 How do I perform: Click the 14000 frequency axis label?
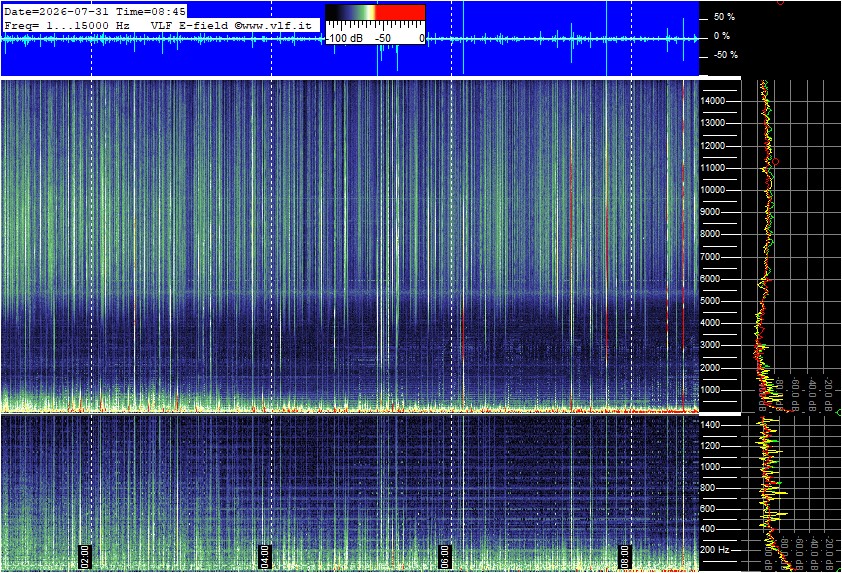[713, 101]
